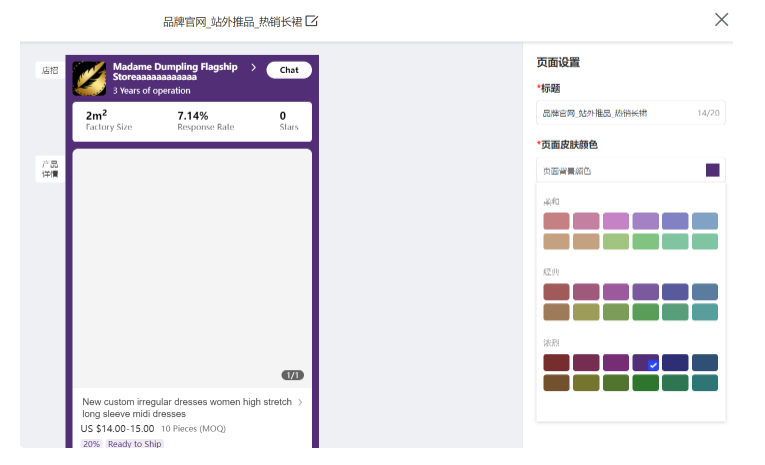Close the page settings dialog
The image size is (765, 465).
(721, 19)
